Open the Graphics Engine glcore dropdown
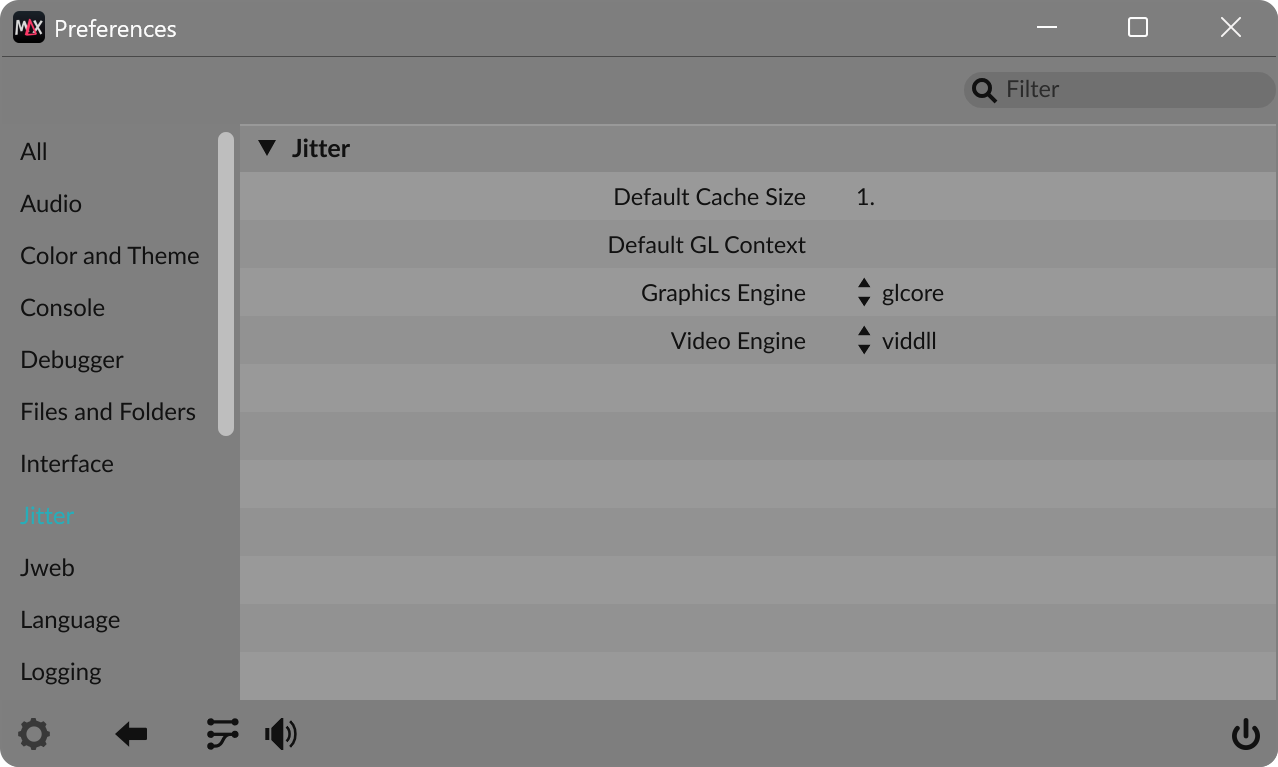The height and width of the screenshot is (767, 1278). 912,292
